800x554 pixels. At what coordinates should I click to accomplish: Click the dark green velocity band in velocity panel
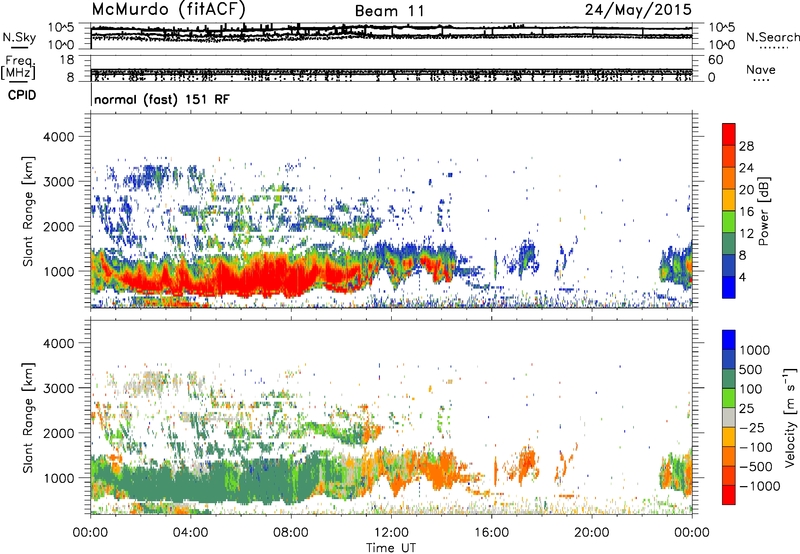pyautogui.click(x=214, y=482)
